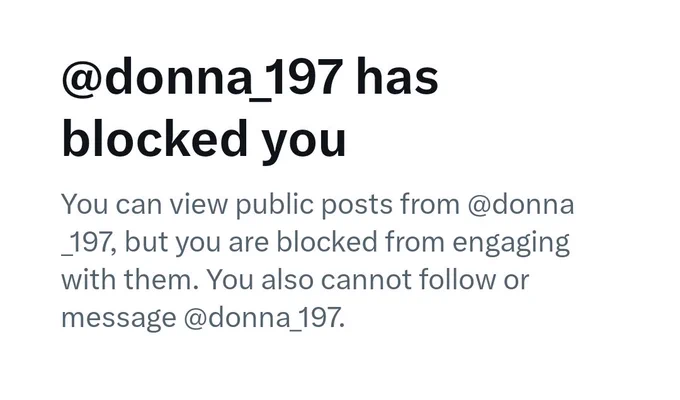Click the word "from" before @donna

[430, 203]
